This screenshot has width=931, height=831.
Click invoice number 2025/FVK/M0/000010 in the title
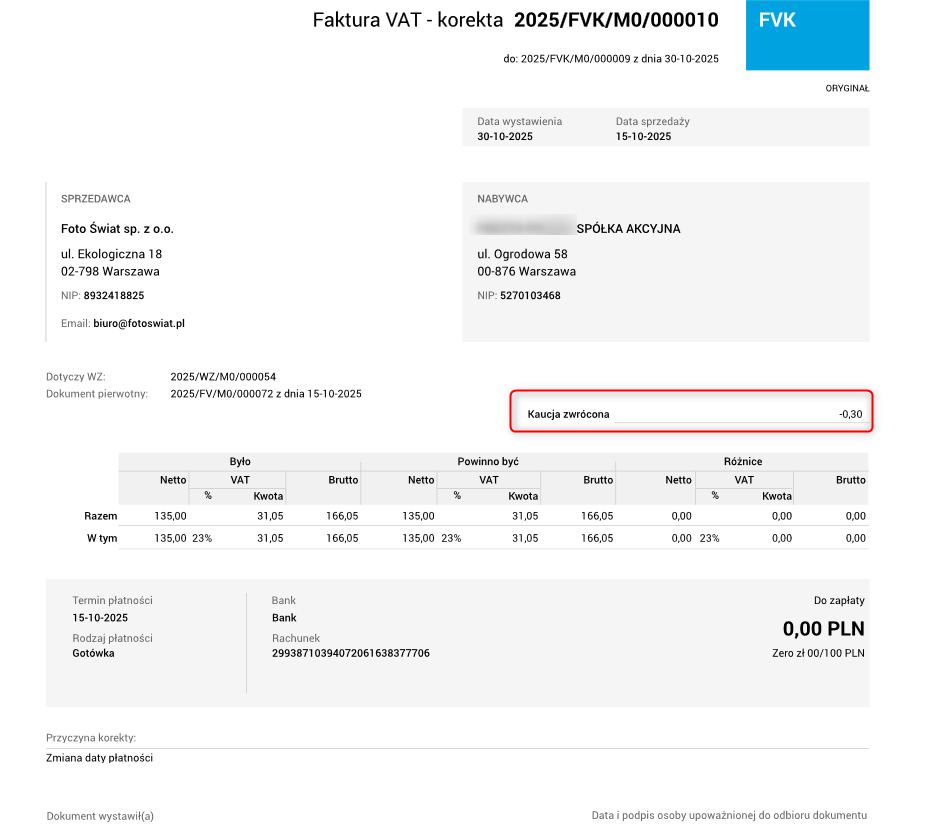coord(616,20)
